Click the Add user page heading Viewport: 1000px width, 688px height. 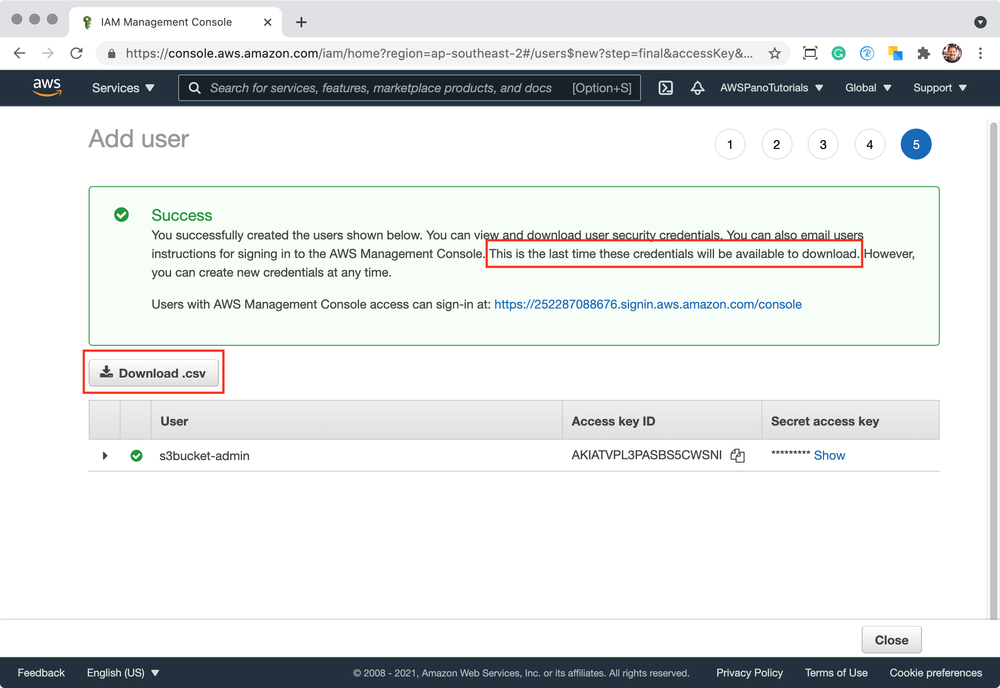coord(138,139)
